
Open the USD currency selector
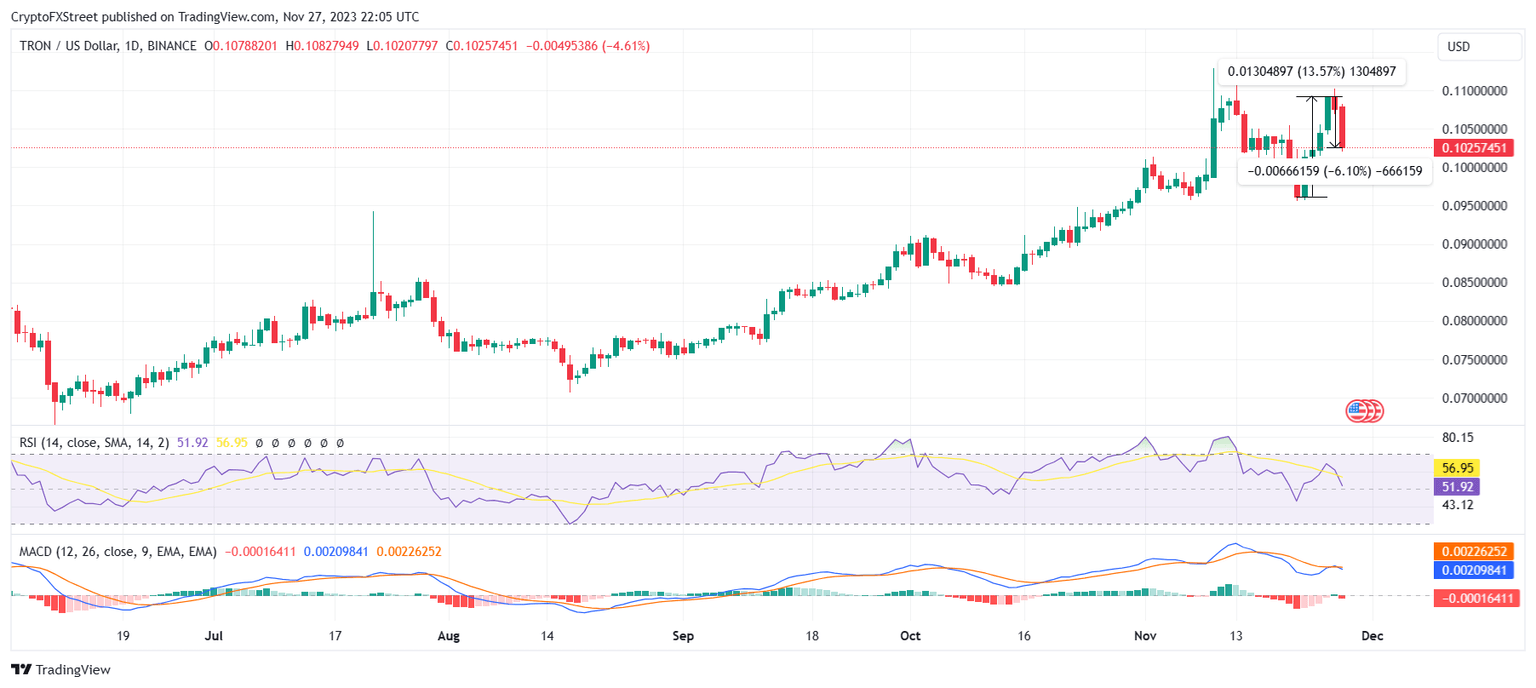coord(1479,45)
